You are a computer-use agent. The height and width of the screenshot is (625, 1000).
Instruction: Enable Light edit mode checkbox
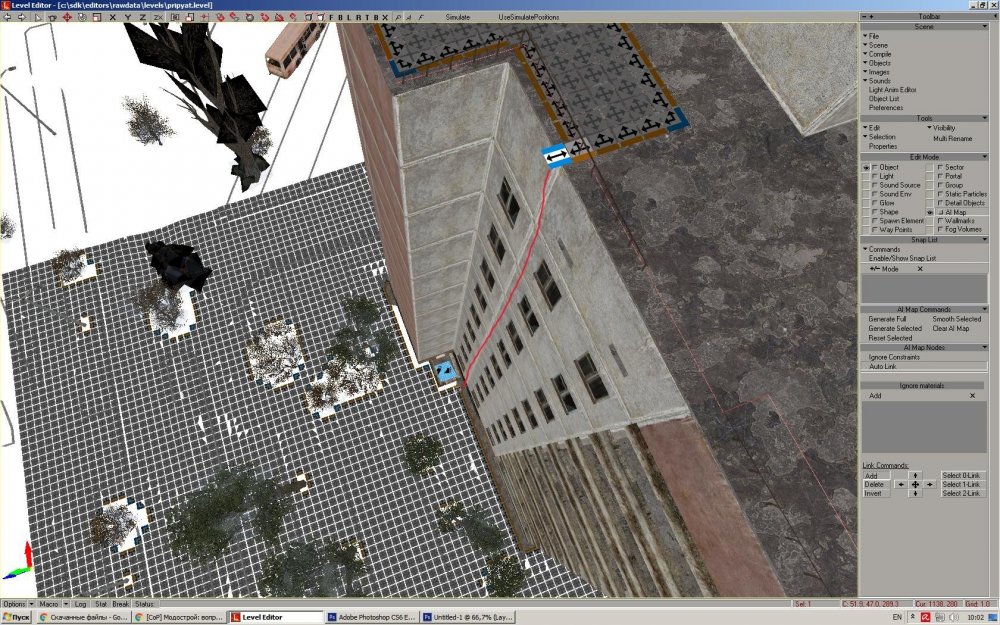point(874,176)
